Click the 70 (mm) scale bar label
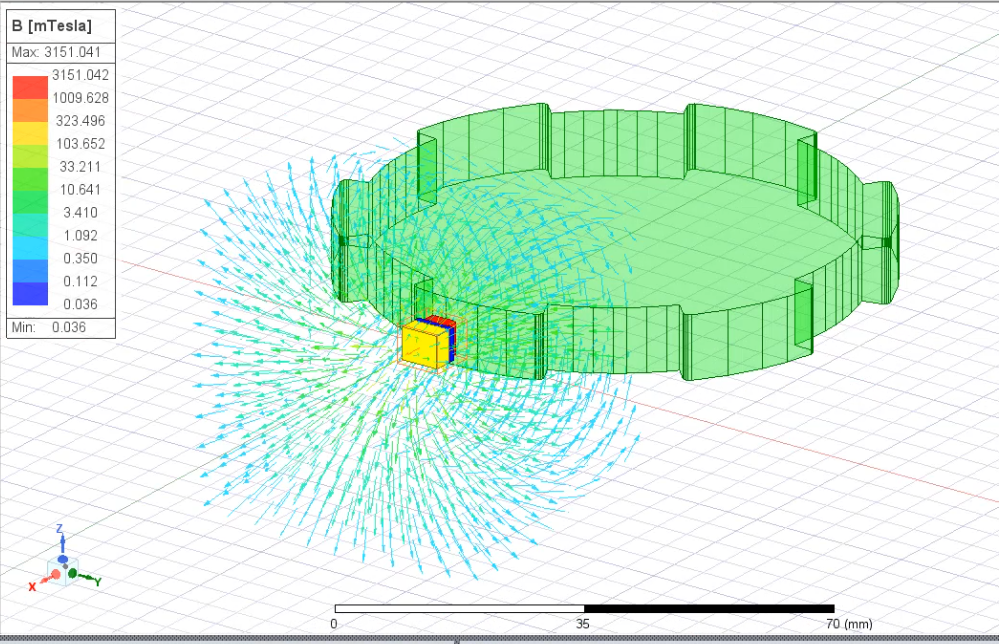This screenshot has width=999, height=644. click(x=849, y=624)
